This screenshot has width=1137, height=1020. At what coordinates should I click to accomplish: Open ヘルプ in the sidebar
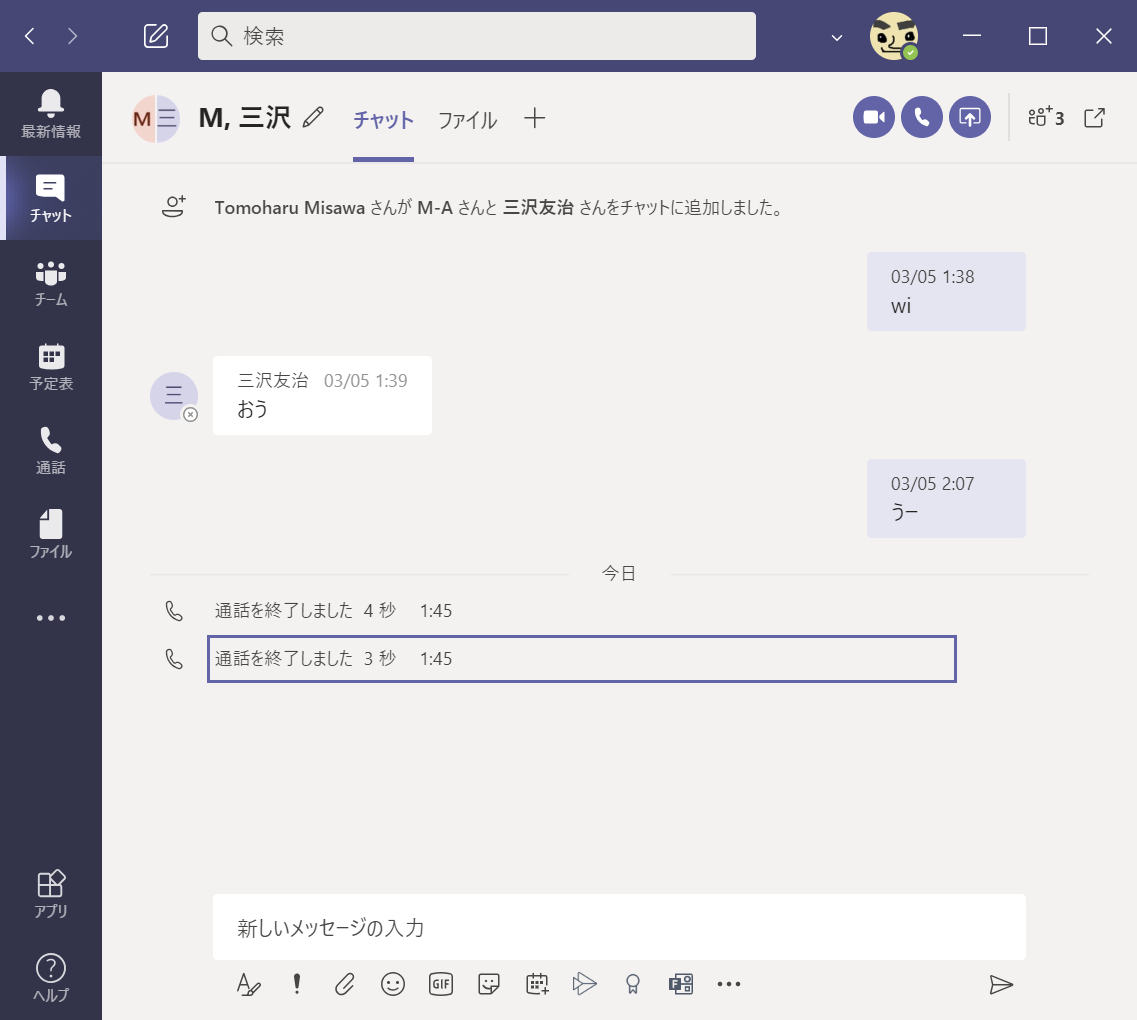(x=51, y=978)
